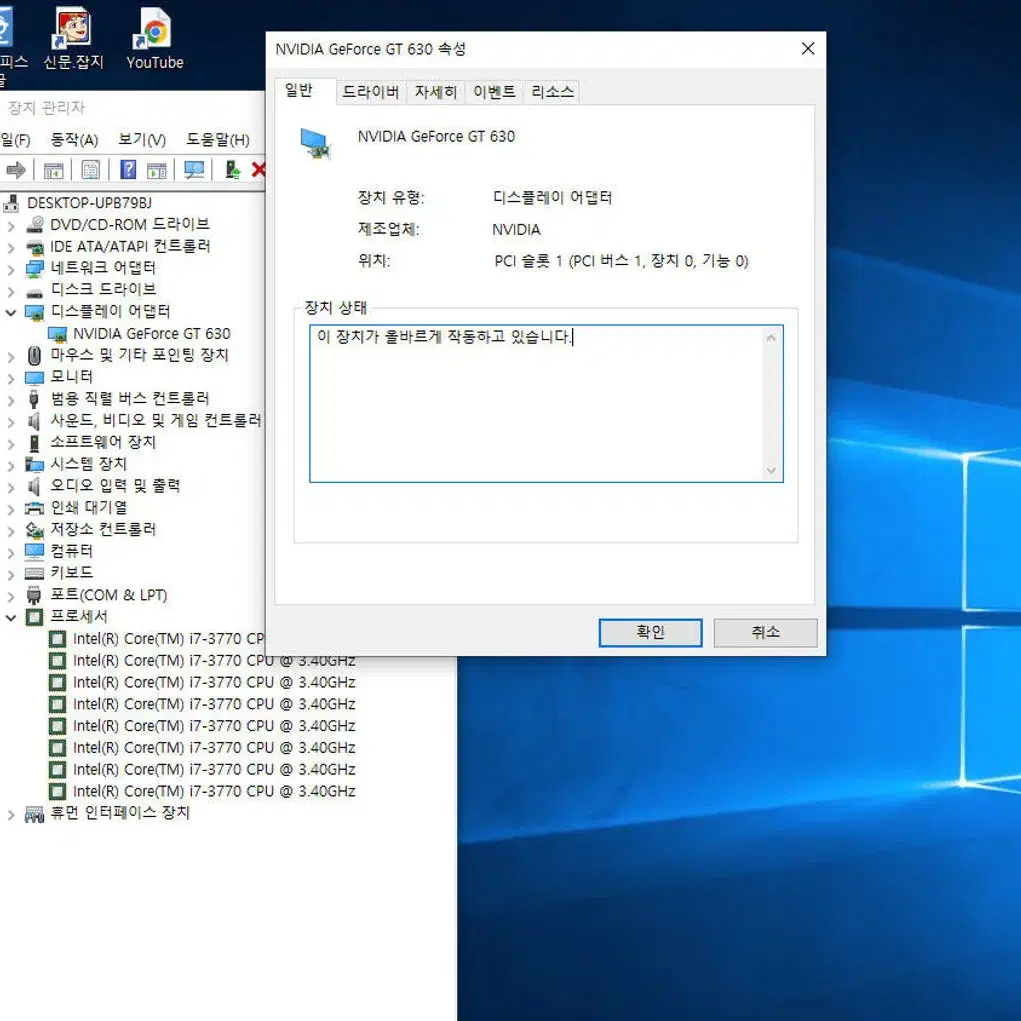Collapse the 디스플레이 어댑터 tree node
The image size is (1021, 1021).
[x=10, y=313]
